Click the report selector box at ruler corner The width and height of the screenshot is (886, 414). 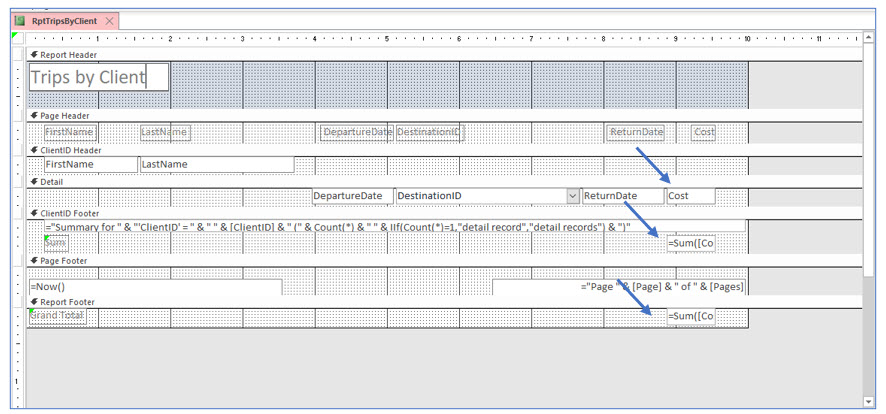coord(19,38)
